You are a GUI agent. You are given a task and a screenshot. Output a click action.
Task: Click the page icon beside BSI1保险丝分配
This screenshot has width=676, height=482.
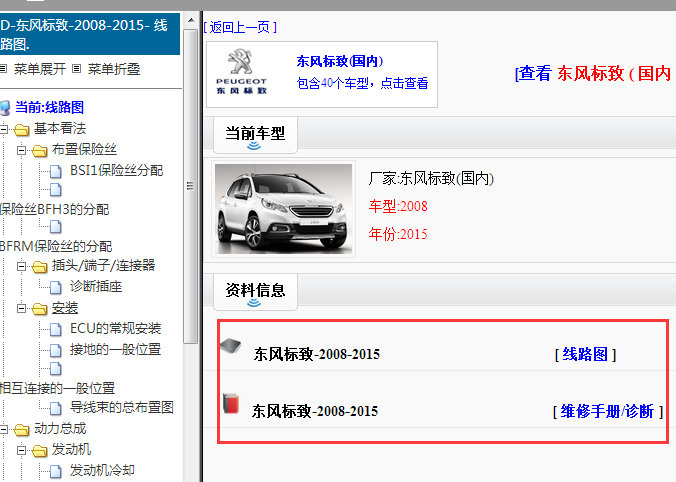coord(56,171)
